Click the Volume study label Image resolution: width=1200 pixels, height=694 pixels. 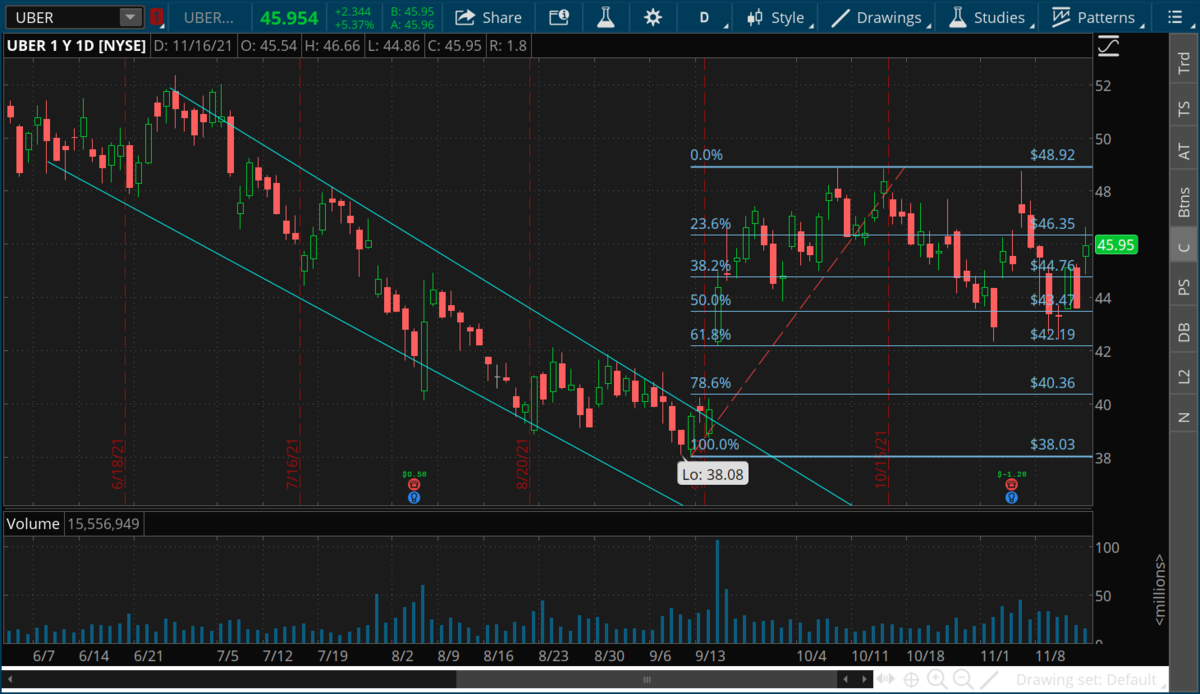pyautogui.click(x=33, y=523)
